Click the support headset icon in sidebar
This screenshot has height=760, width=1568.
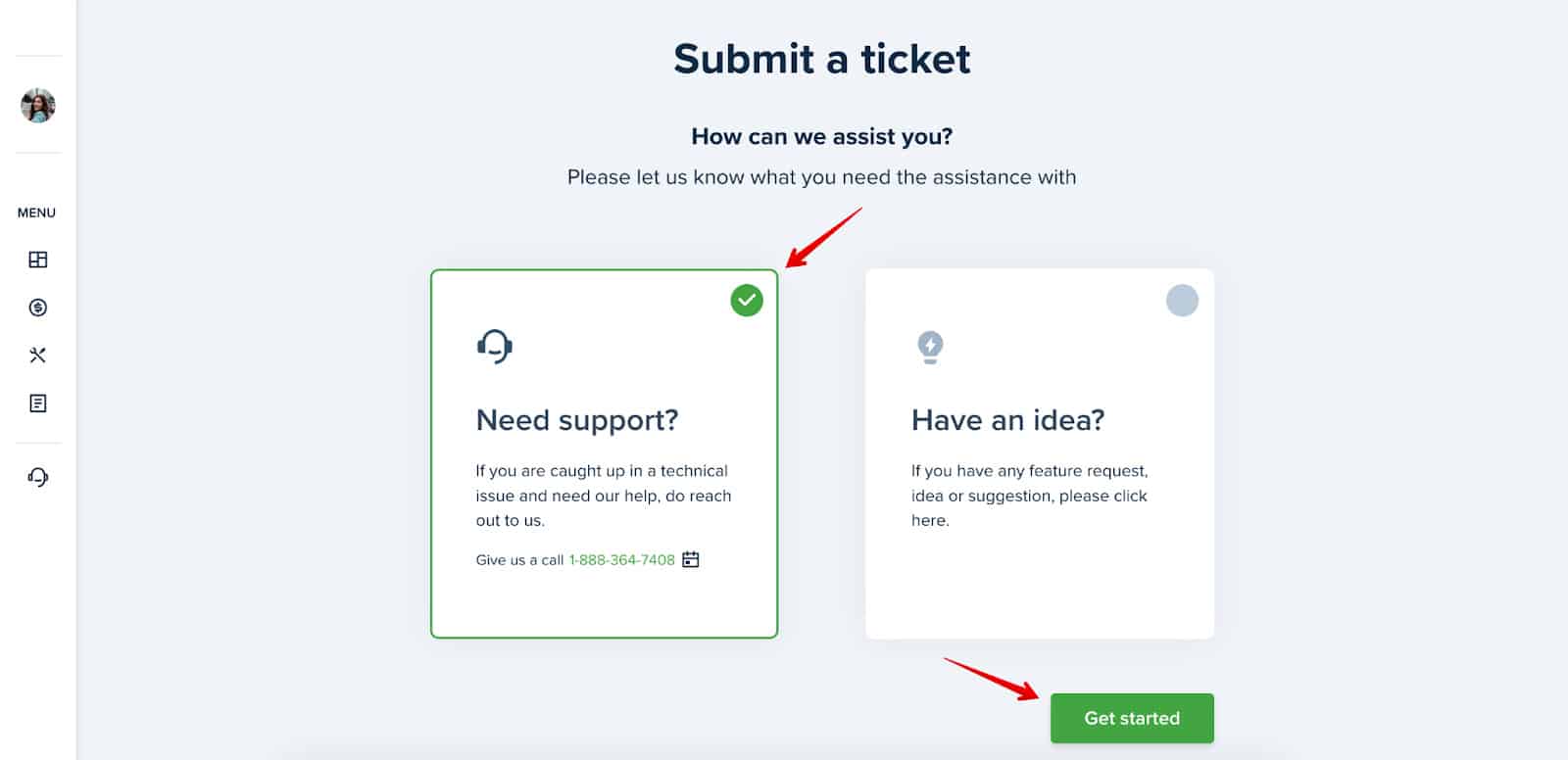(x=38, y=477)
